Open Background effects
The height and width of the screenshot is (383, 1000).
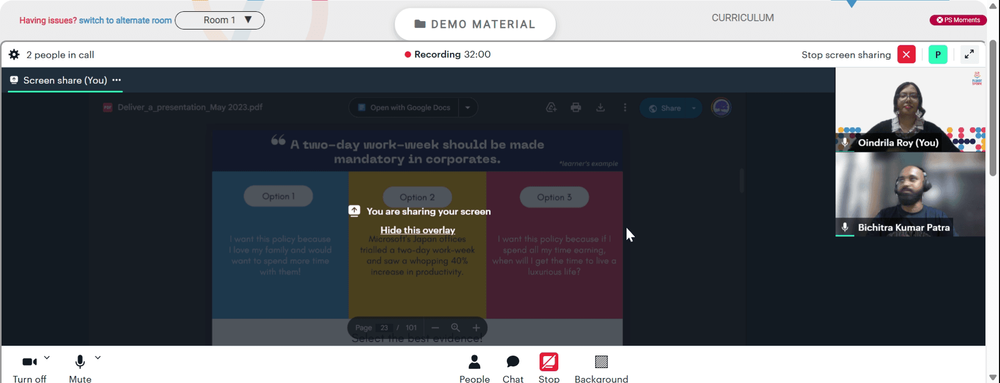coord(601,368)
